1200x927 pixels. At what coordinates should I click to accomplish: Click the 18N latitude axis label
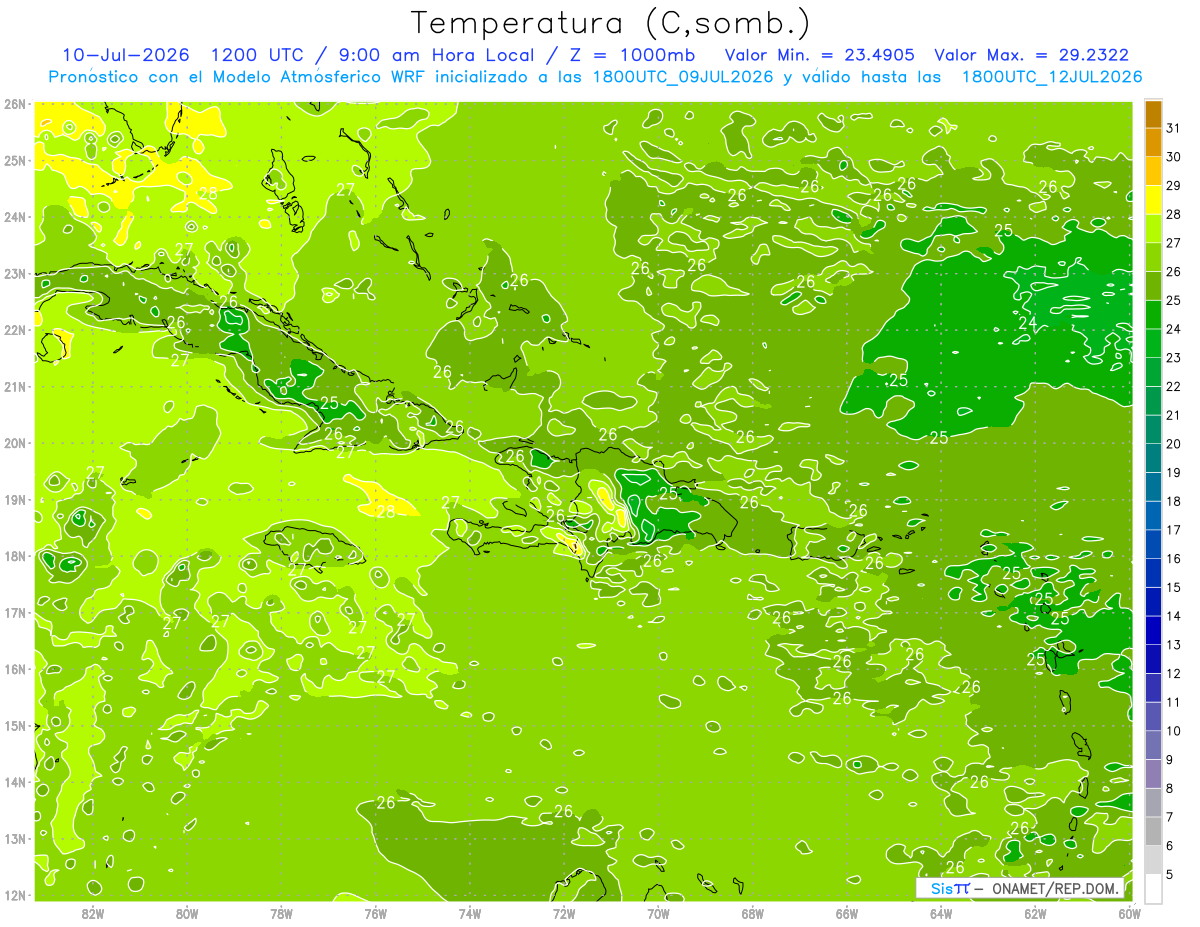(x=15, y=556)
